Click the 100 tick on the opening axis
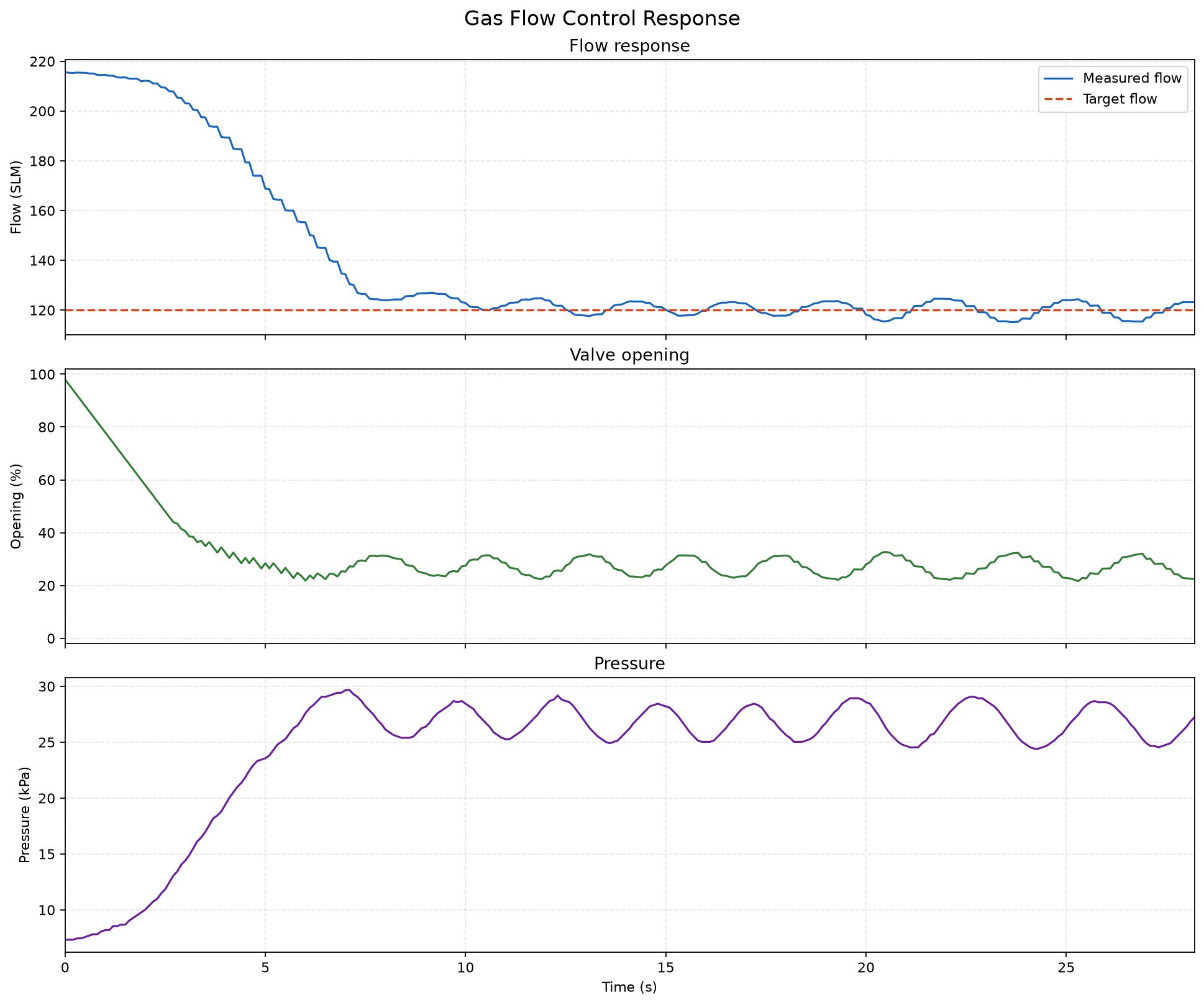 [x=45, y=375]
